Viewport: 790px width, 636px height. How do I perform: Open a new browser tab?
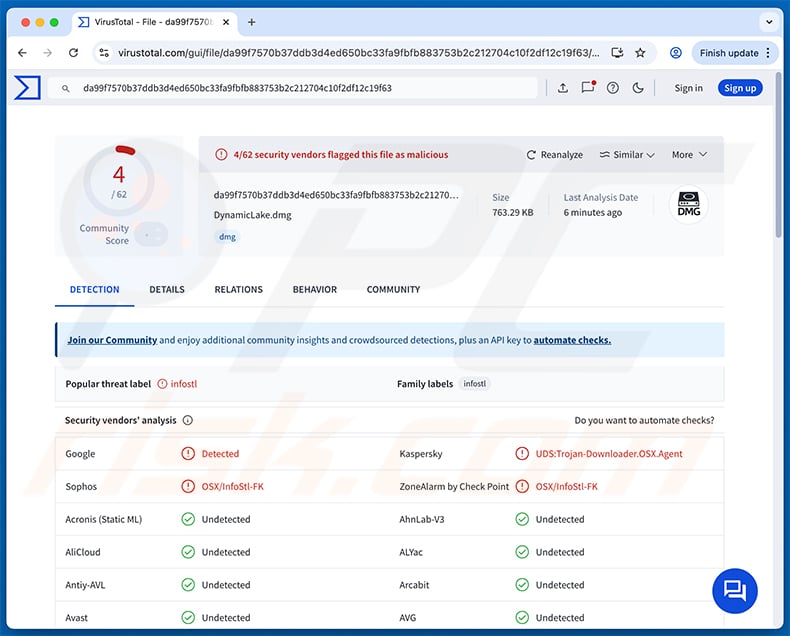tap(252, 22)
